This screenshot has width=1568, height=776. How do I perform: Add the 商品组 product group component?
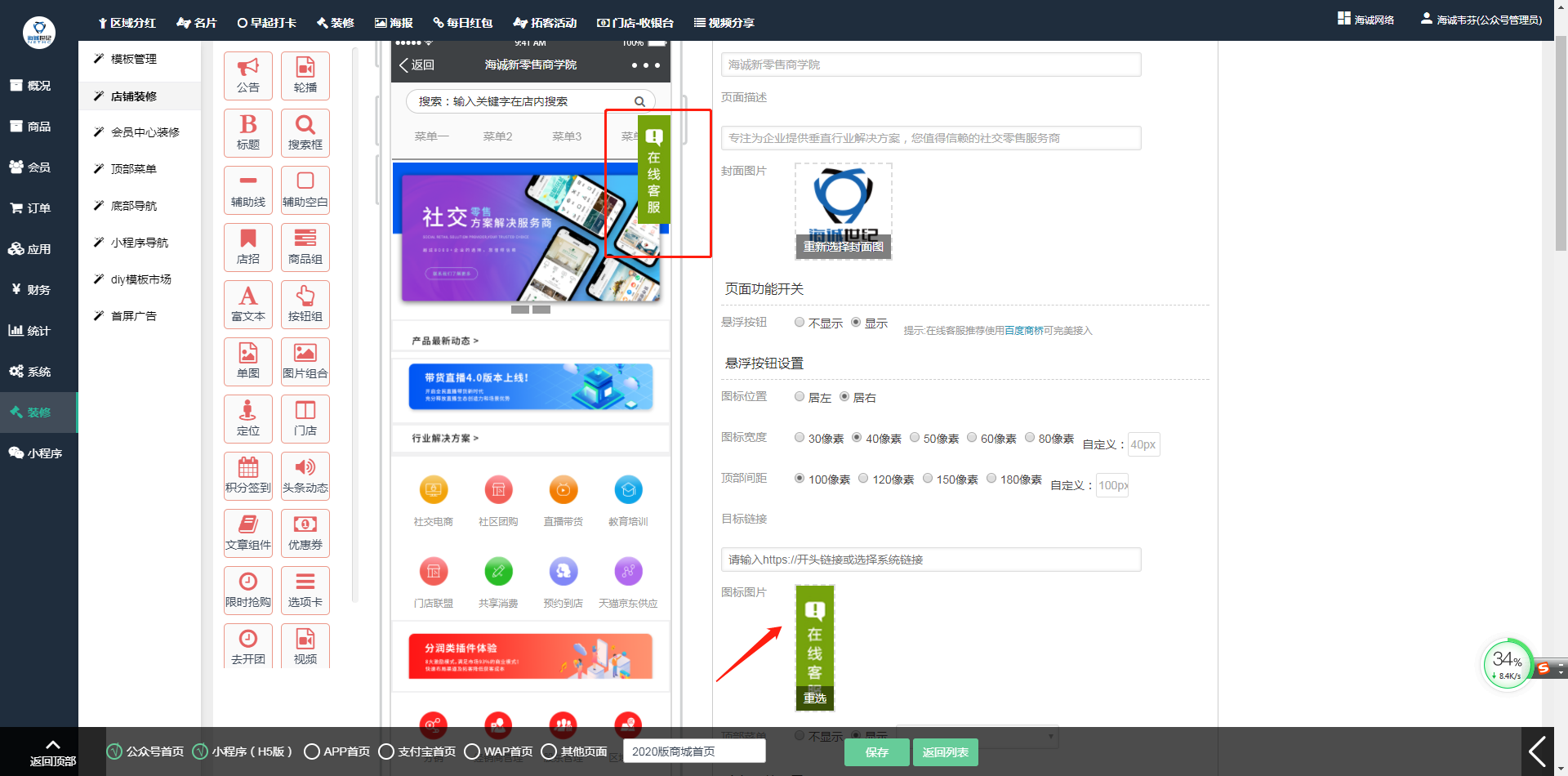coord(305,248)
